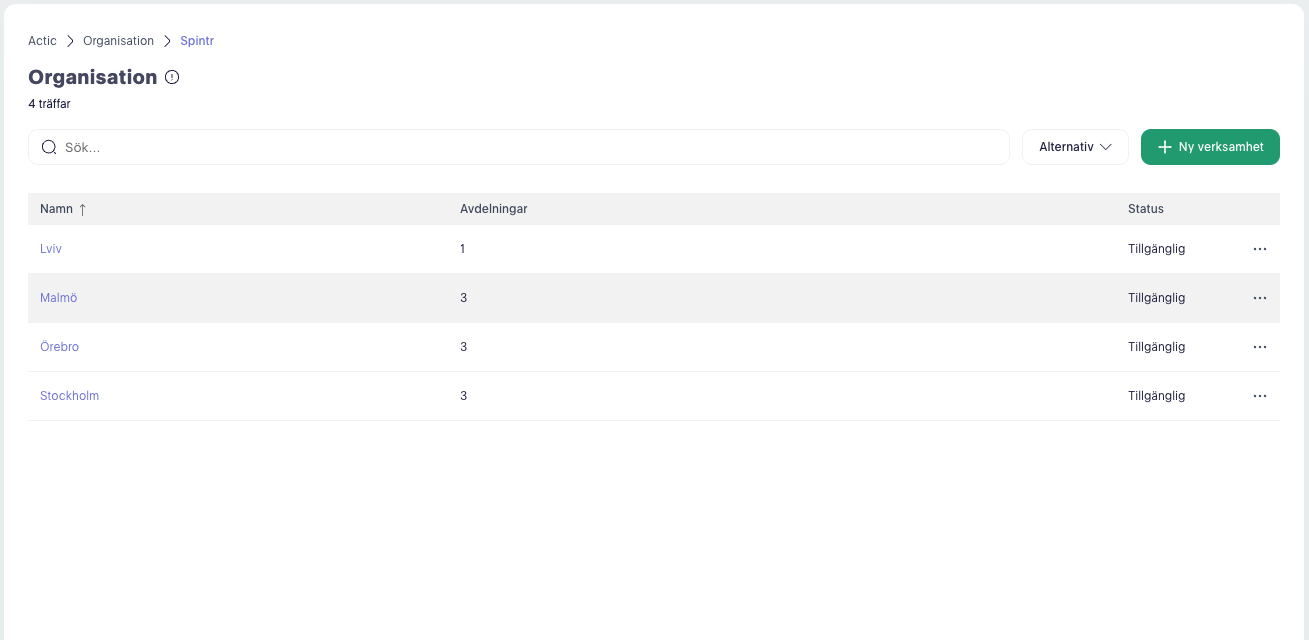
Task: Click the Avdelningar column header
Action: 493,209
